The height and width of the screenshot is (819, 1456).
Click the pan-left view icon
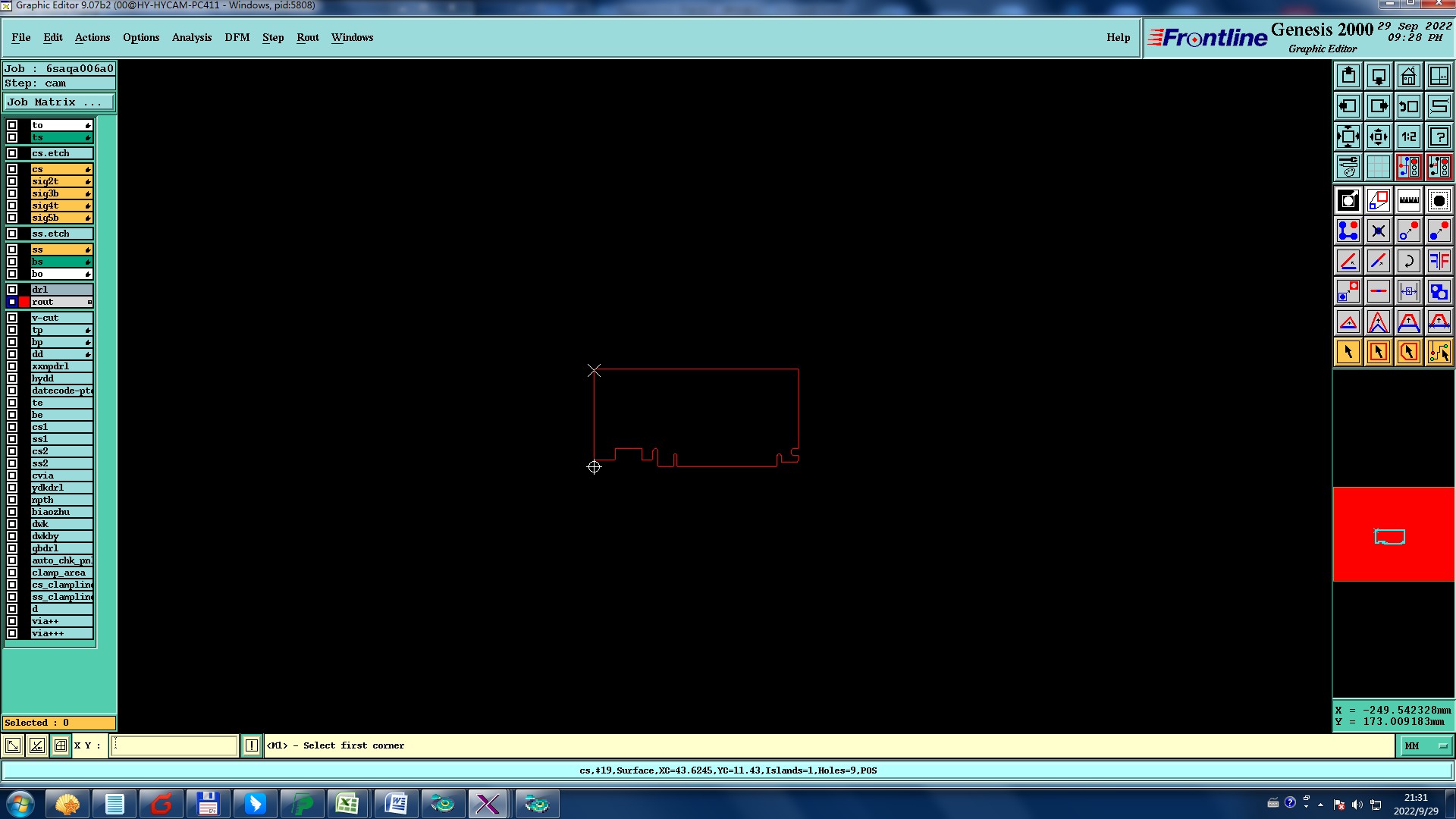1348,106
